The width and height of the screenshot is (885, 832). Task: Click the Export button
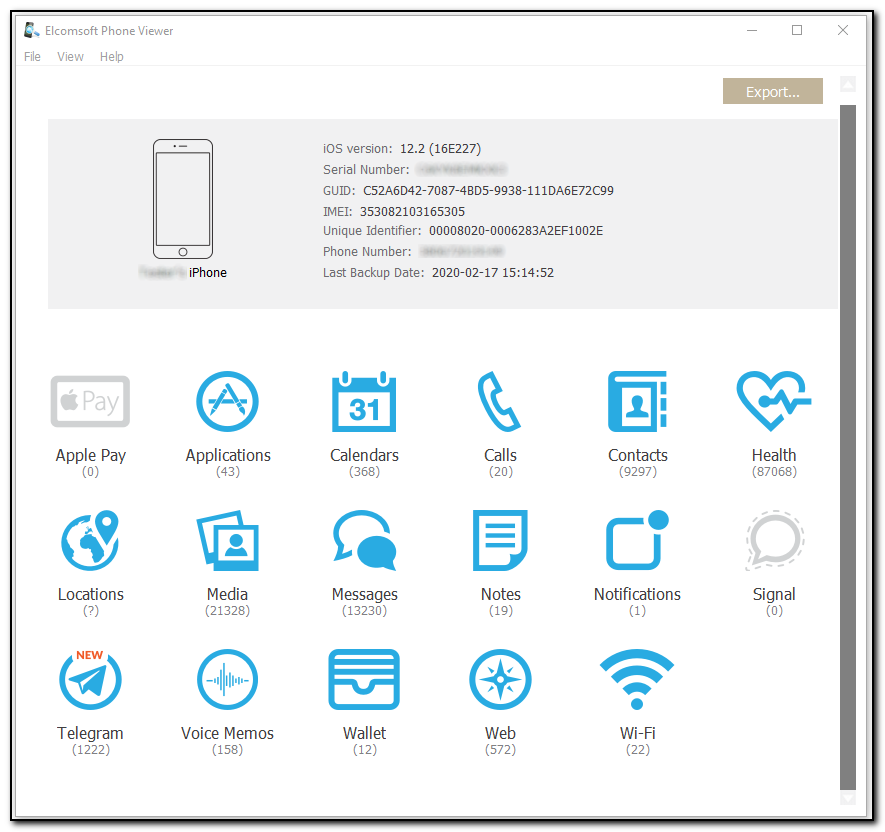coord(772,91)
